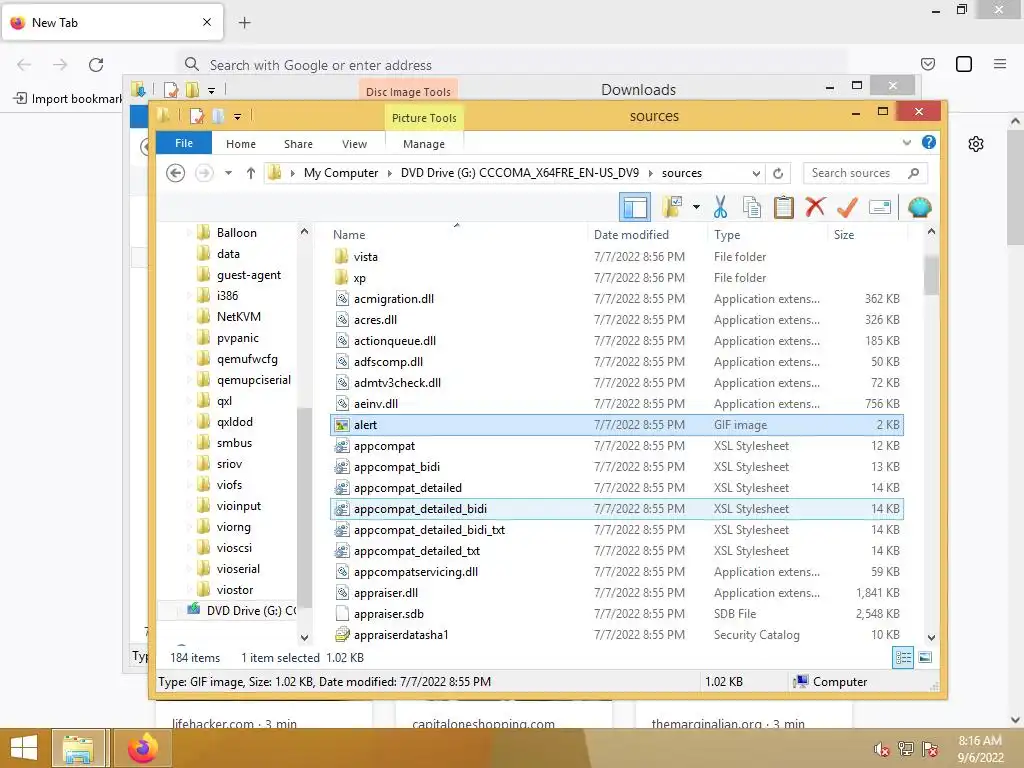This screenshot has height=768, width=1024.
Task: Select the NetKVM folder in tree
Action: click(238, 317)
